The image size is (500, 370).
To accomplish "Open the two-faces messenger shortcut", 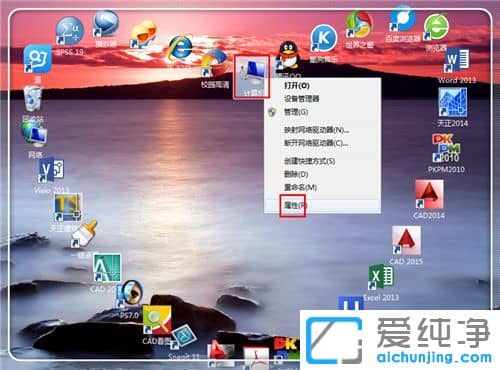I will [x=143, y=34].
